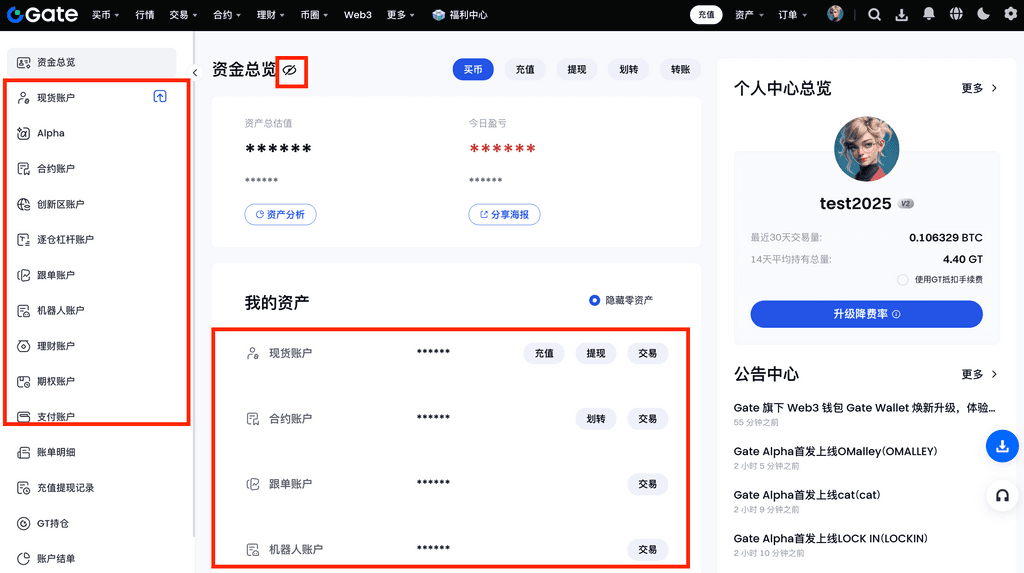Switch to dark mode with moon icon
Image resolution: width=1024 pixels, height=573 pixels.
point(983,15)
